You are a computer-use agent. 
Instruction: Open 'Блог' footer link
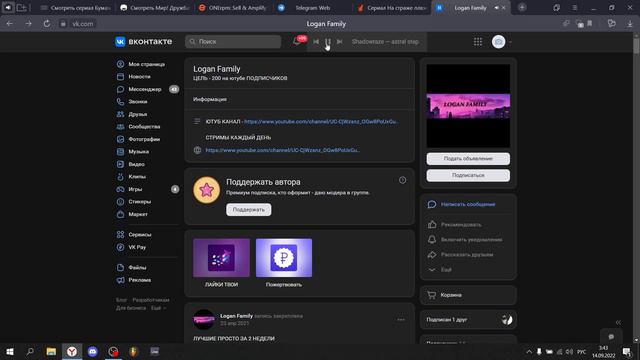[x=121, y=300]
